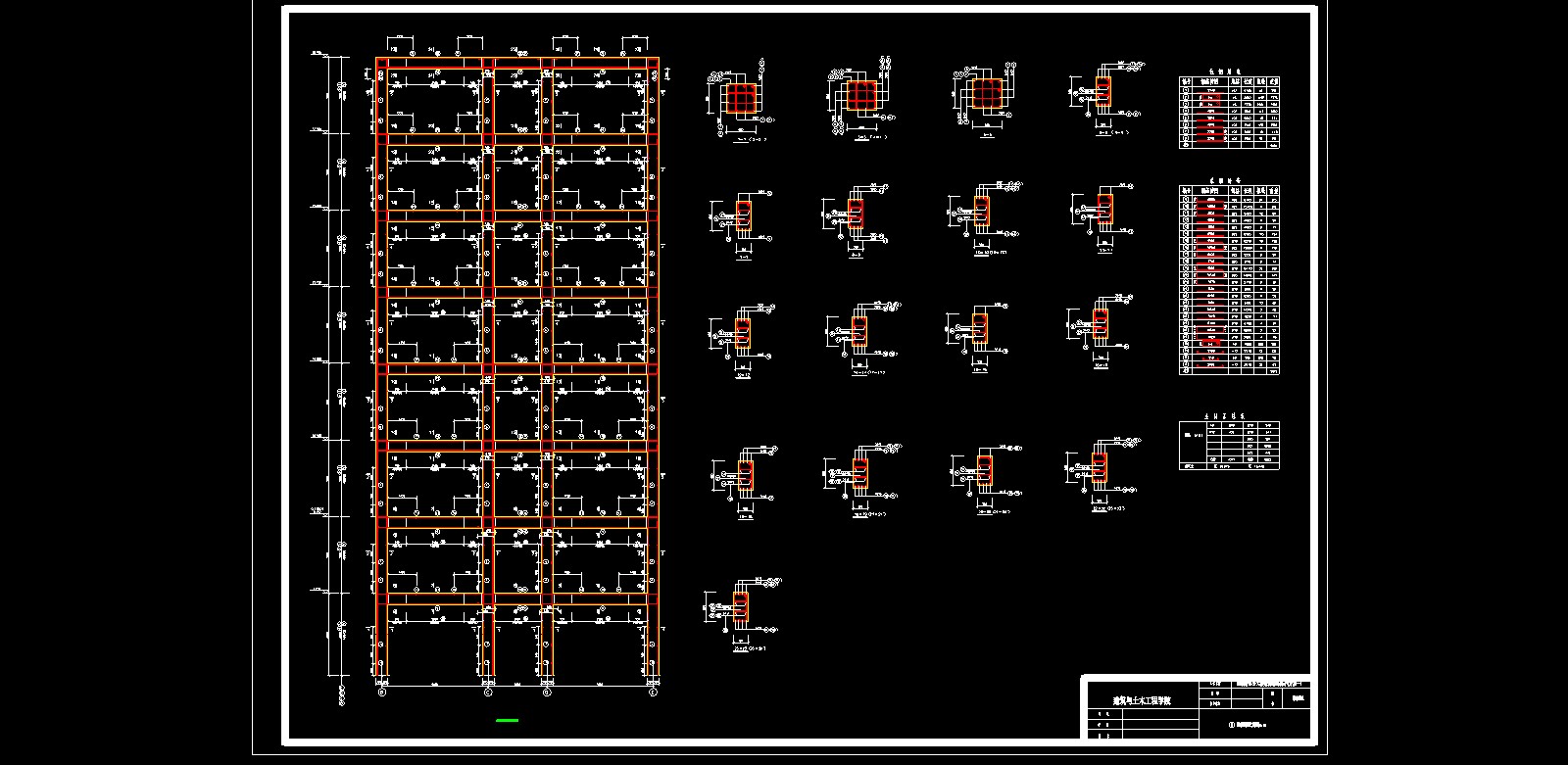Select the leftmost column of the frame elevation
Screen dimensions: 1568x765
tap(382, 372)
